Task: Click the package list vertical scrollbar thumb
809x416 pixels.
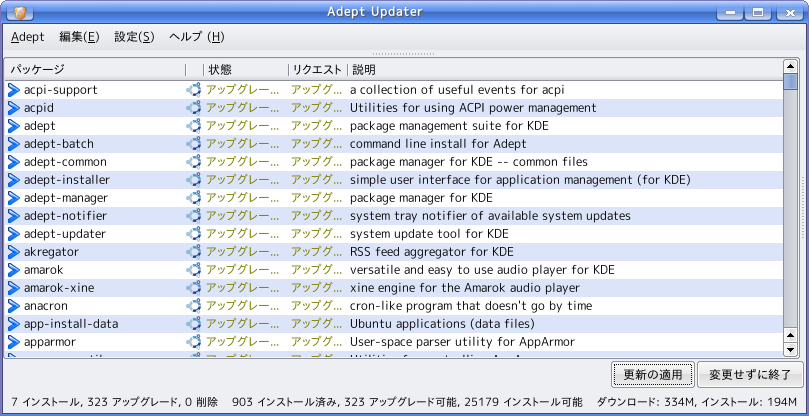Action: (x=790, y=82)
